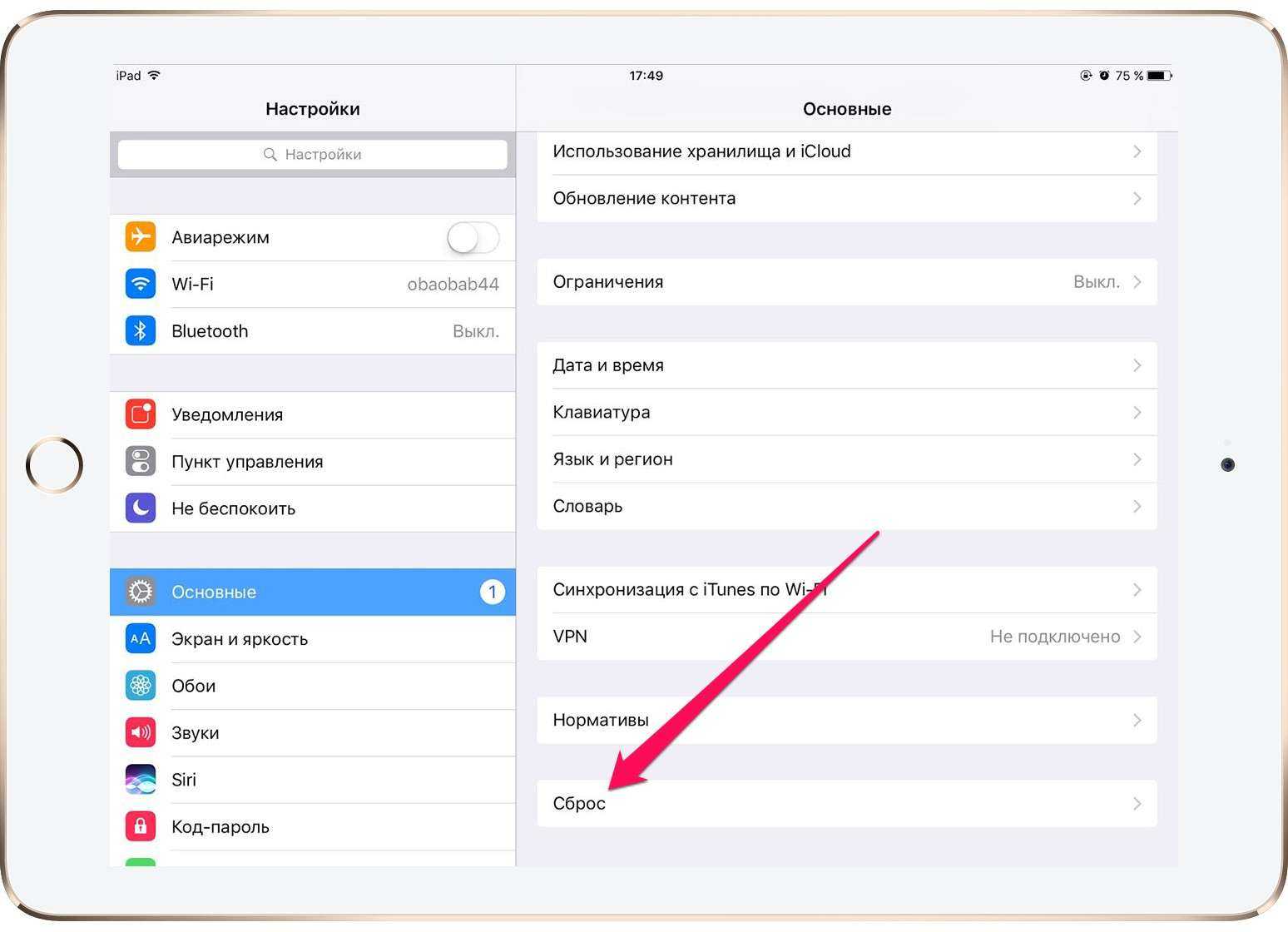Tap the Bluetooth icon in sidebar
1288x932 pixels.
tap(141, 331)
